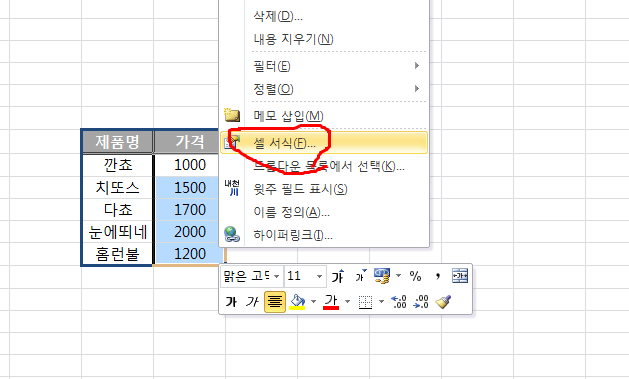This screenshot has height=379, width=629.
Task: Toggle italic formatting
Action: pos(252,302)
